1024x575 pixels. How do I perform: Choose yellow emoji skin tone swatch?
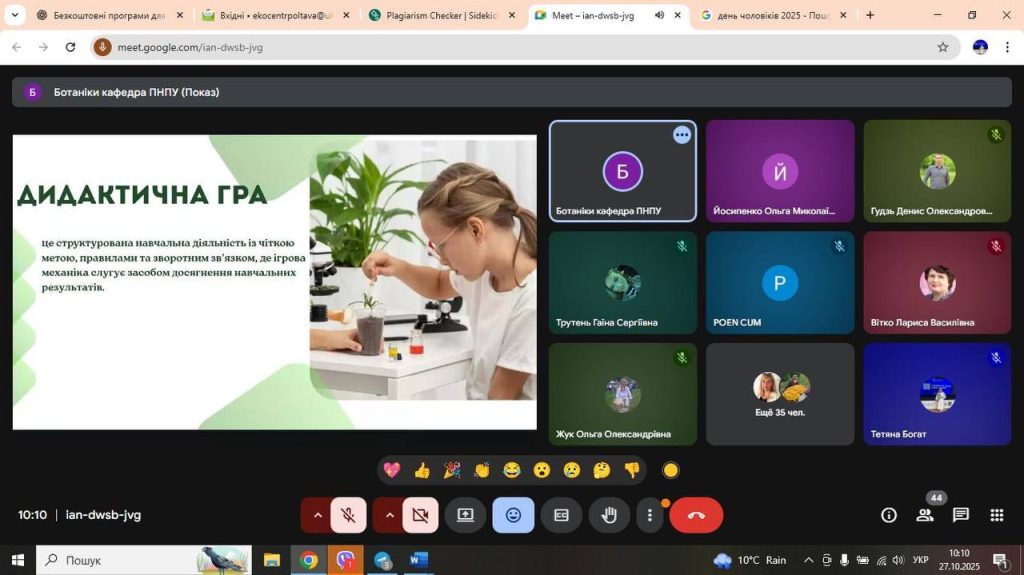pos(671,470)
